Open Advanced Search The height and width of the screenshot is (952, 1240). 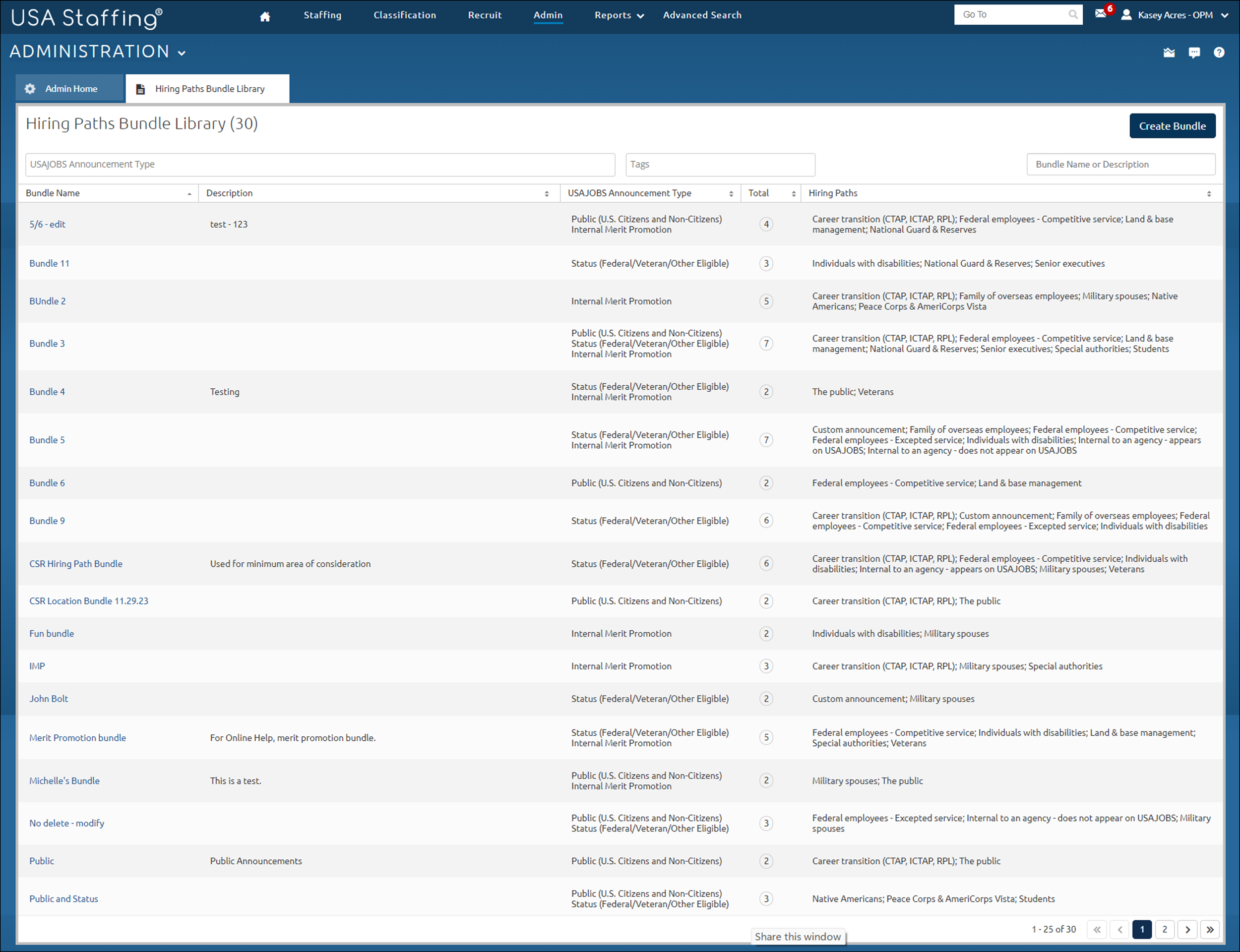pyautogui.click(x=702, y=15)
